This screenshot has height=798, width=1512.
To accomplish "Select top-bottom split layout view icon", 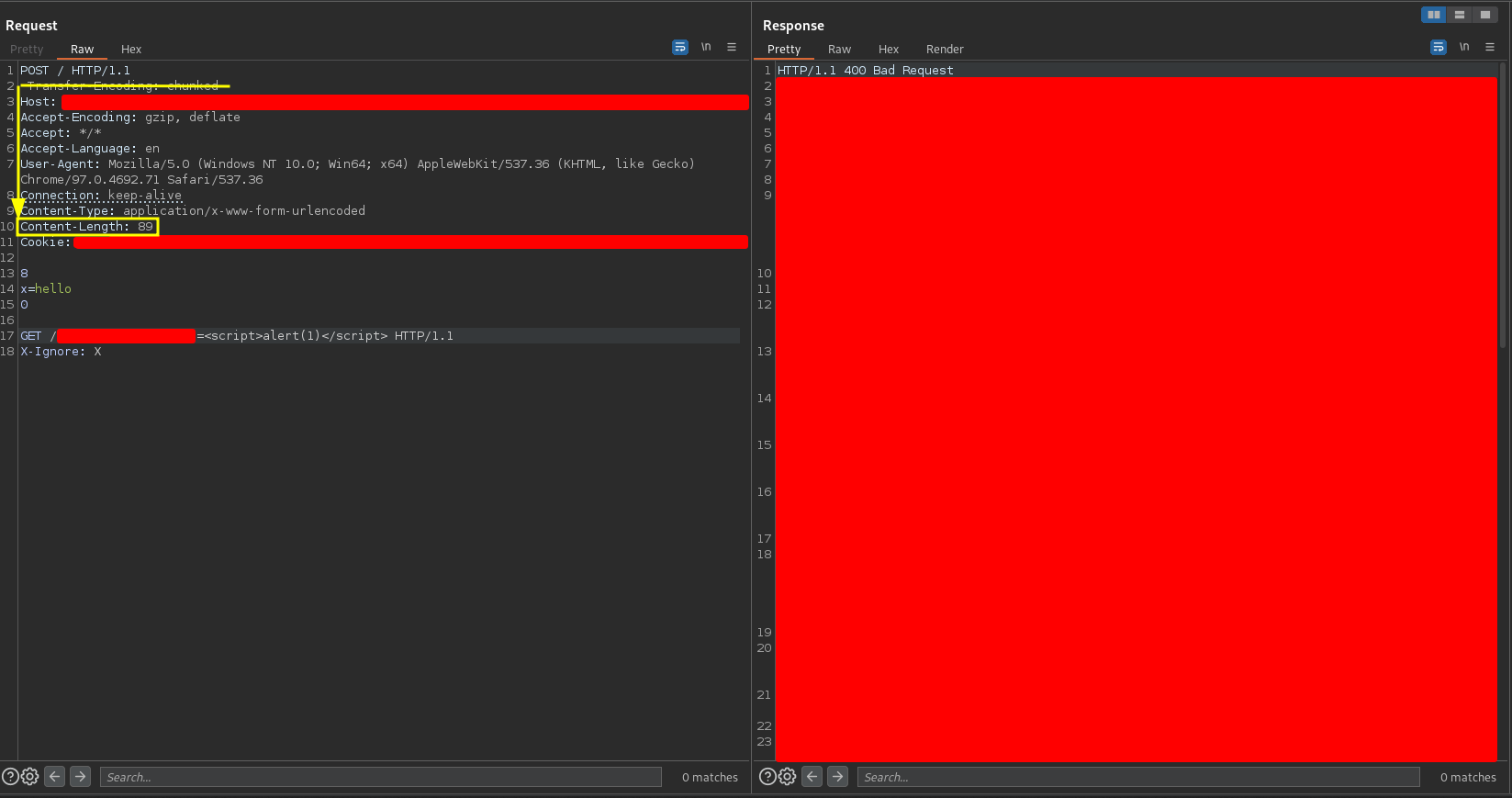I will (x=1460, y=15).
